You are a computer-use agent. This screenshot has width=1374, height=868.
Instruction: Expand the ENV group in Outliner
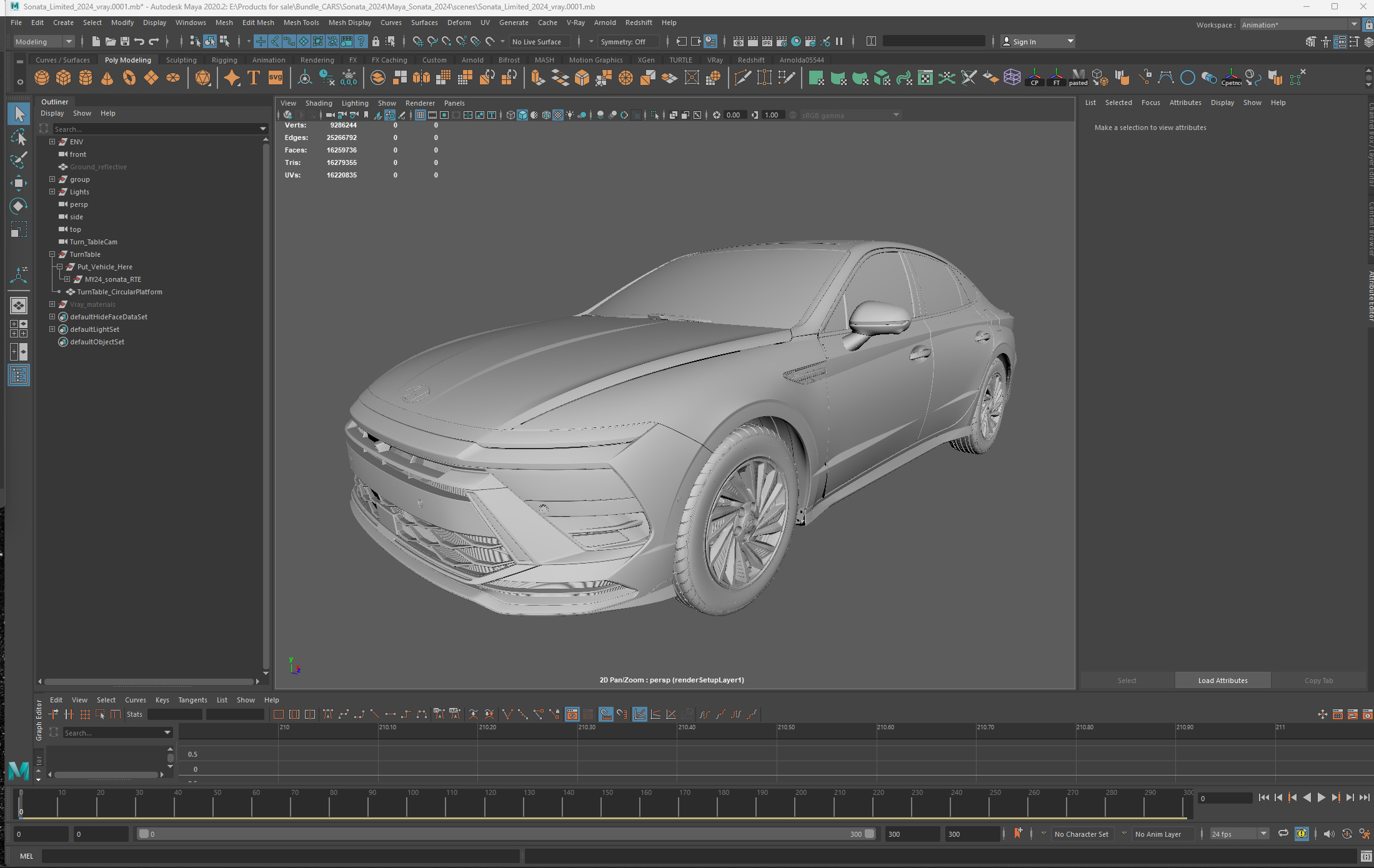pos(52,142)
